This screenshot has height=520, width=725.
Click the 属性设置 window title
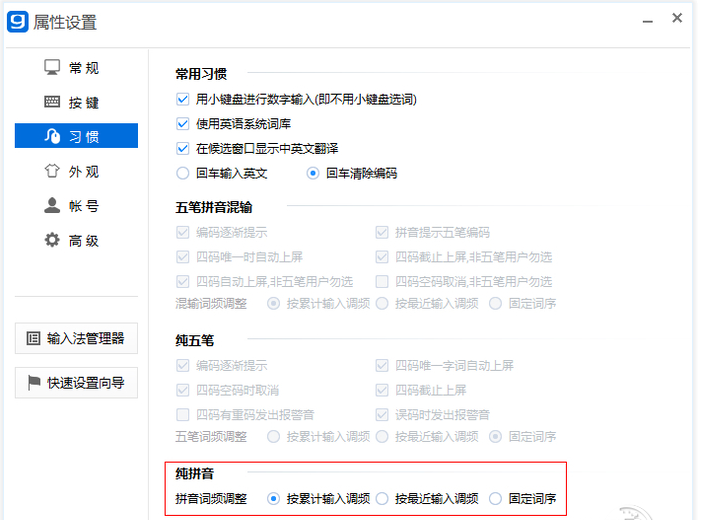(65, 22)
